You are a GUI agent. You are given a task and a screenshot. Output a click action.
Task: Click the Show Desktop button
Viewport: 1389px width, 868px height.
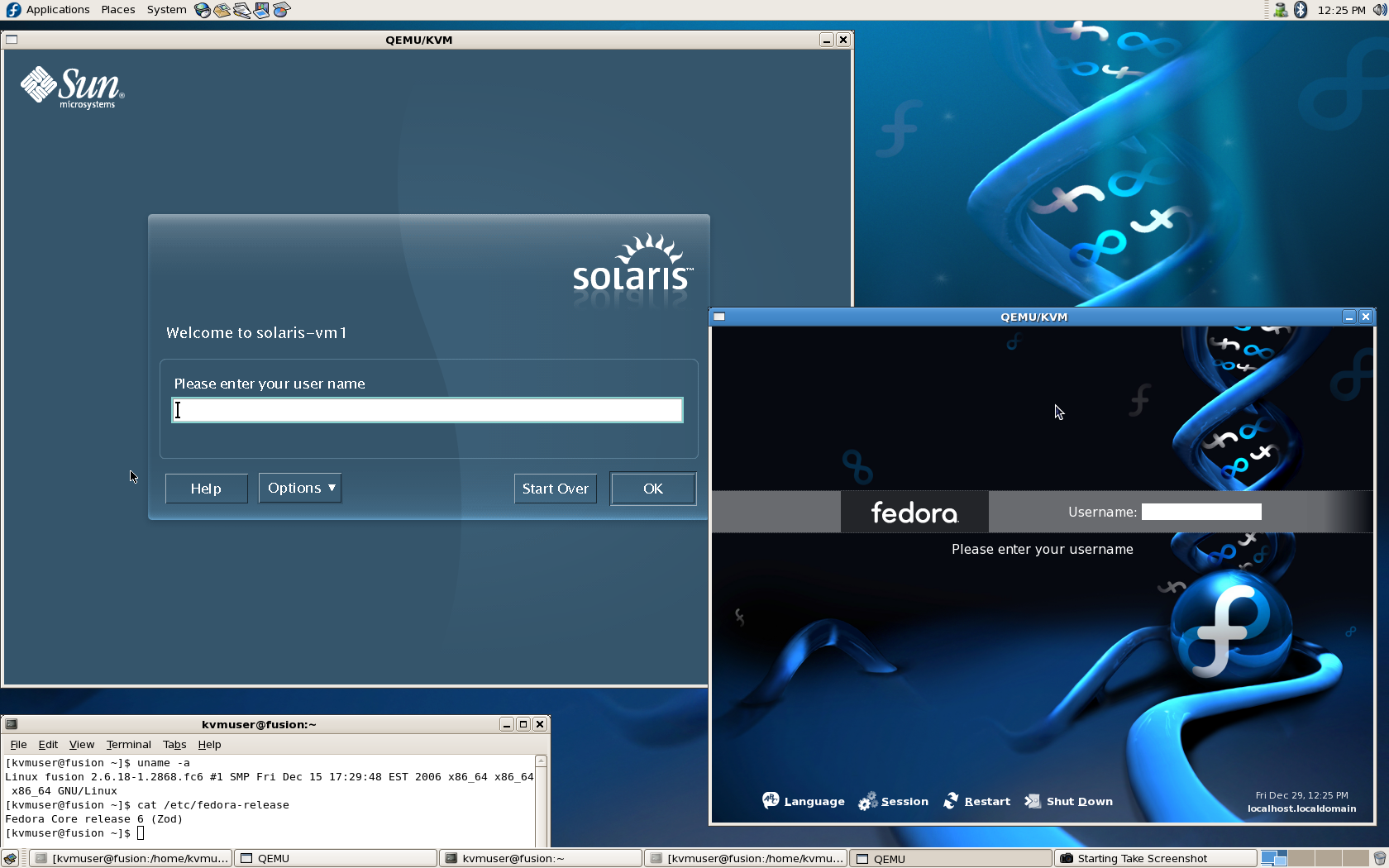[x=10, y=858]
